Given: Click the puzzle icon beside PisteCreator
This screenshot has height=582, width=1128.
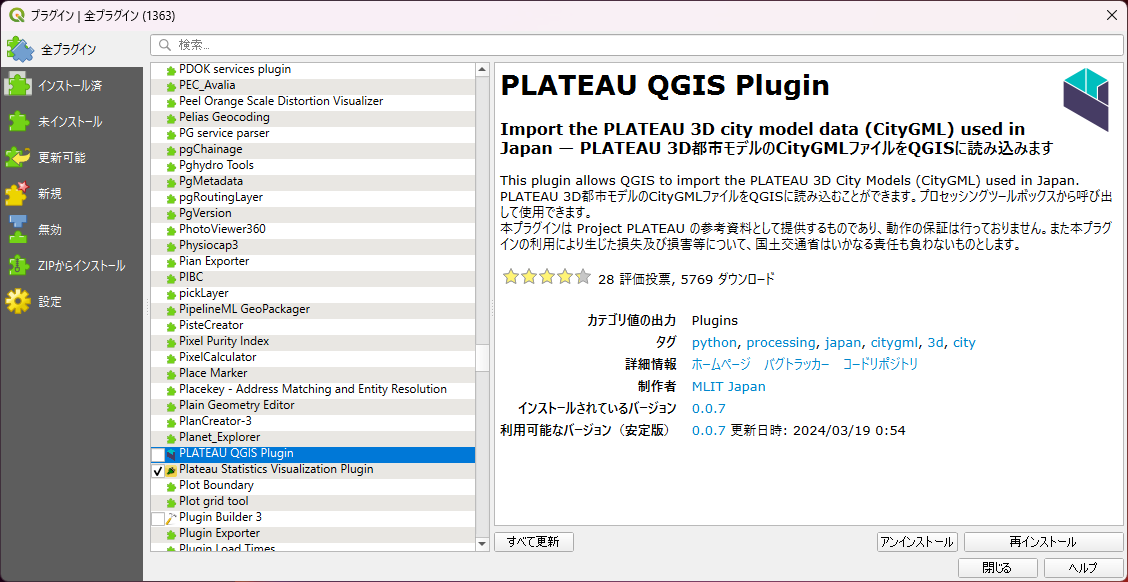Looking at the screenshot, I should [171, 326].
